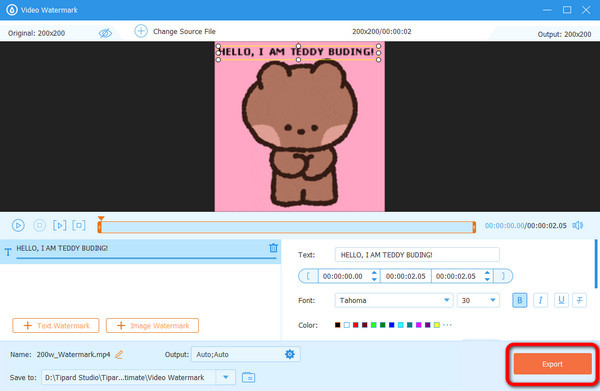Pick the bright green color swatch
Screen dimensions: 600x391
[373, 325]
